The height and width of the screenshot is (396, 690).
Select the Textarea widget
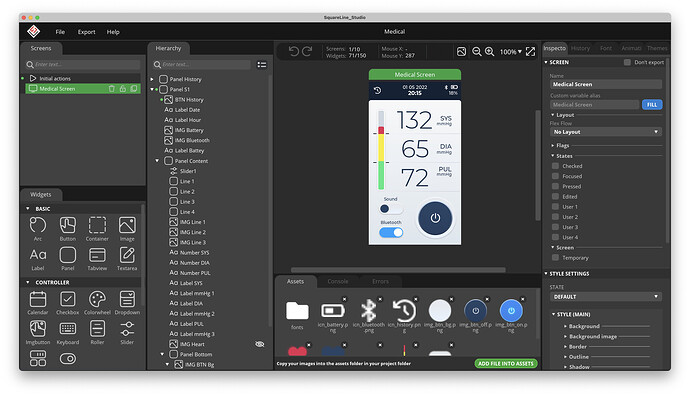click(127, 255)
